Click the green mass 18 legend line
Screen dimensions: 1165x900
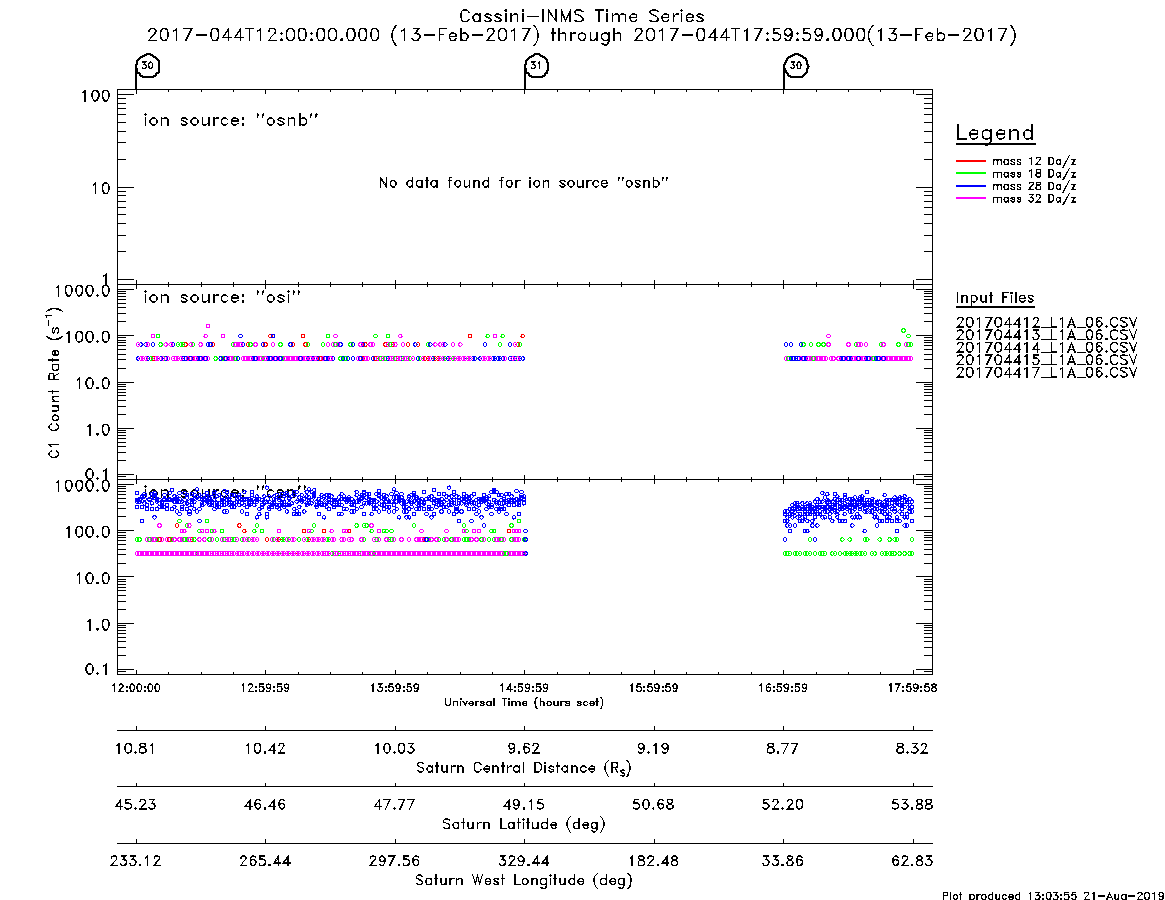[970, 174]
